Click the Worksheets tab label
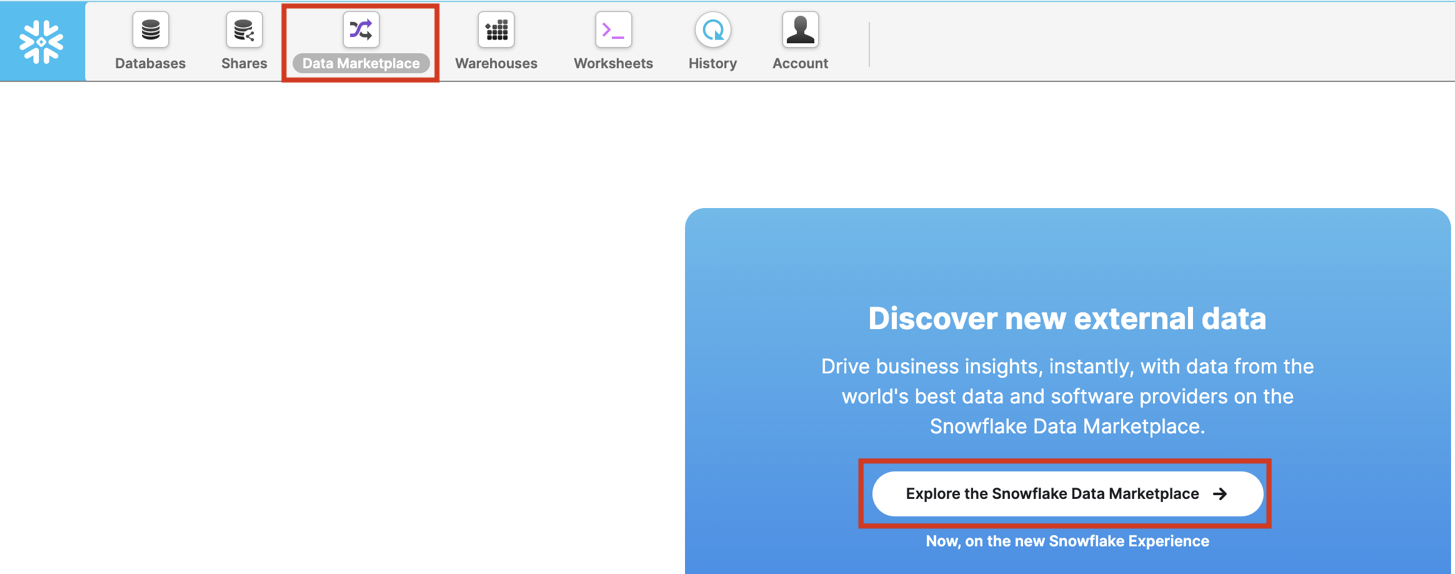1455x574 pixels. tap(613, 63)
